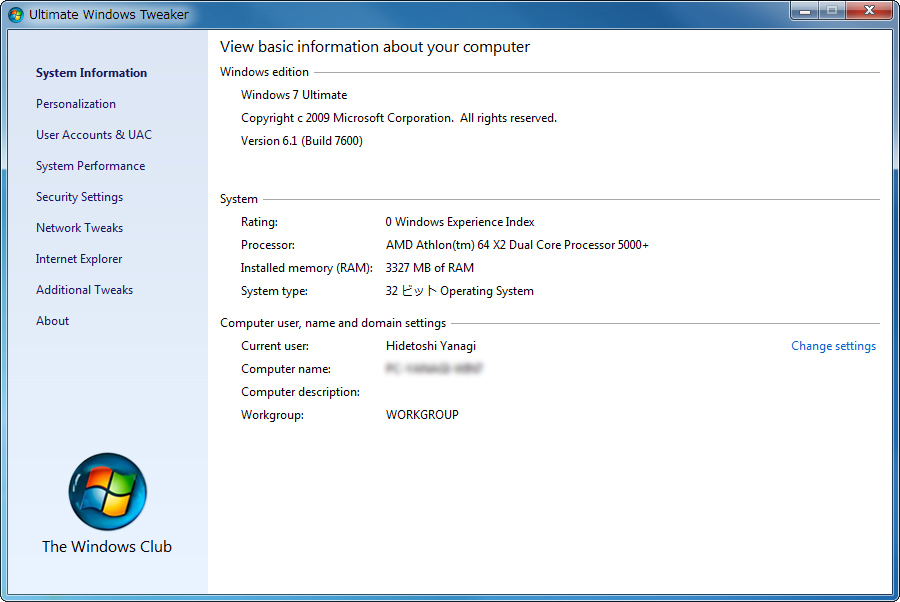Click the disabled maximize button

(832, 11)
